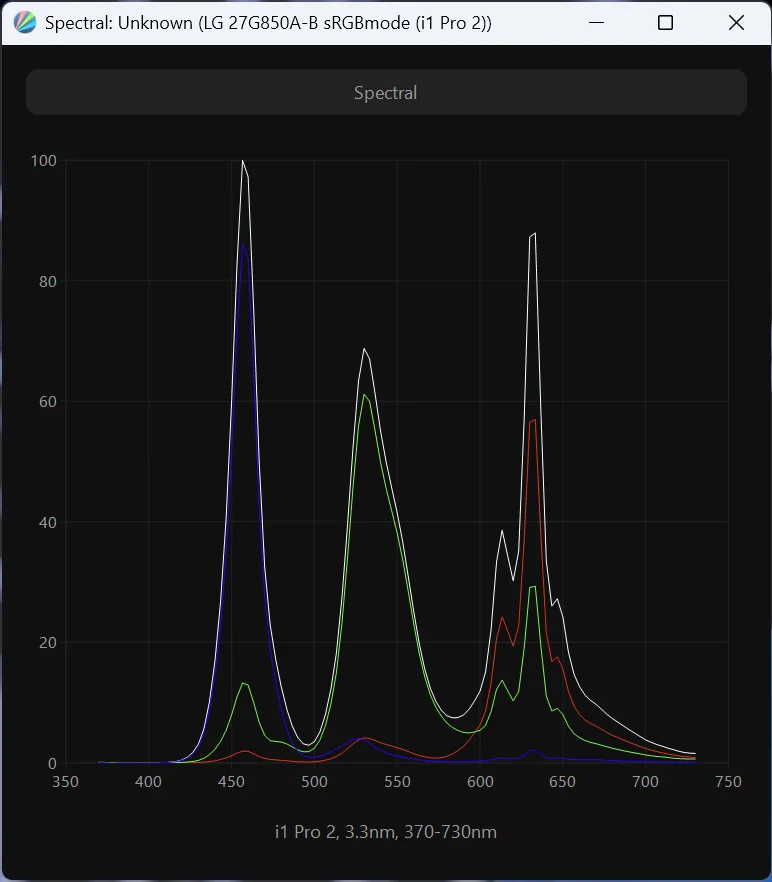772x882 pixels.
Task: Click the colorful app icon in title bar
Action: pyautogui.click(x=26, y=23)
